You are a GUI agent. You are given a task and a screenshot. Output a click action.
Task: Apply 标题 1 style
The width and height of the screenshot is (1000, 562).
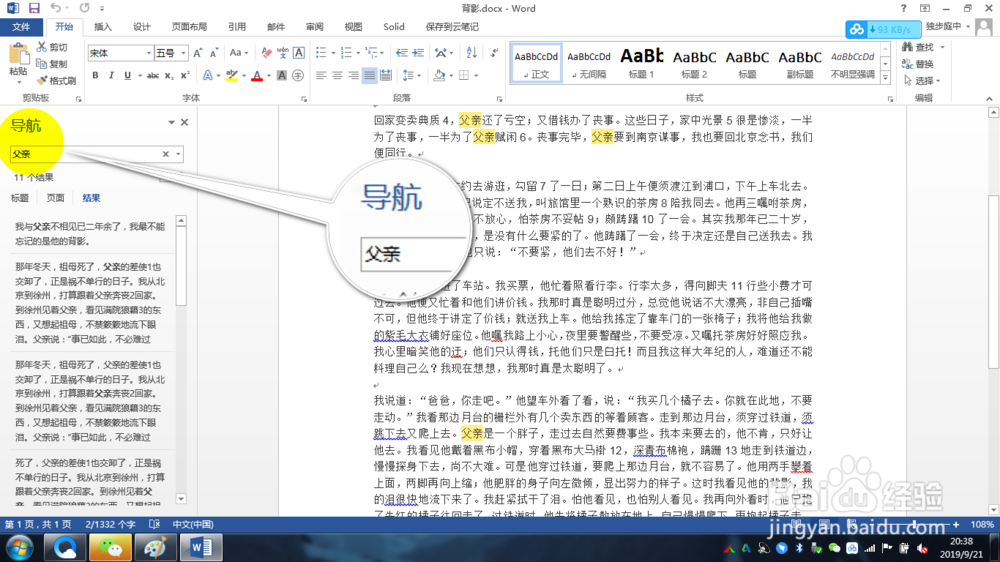pyautogui.click(x=642, y=63)
